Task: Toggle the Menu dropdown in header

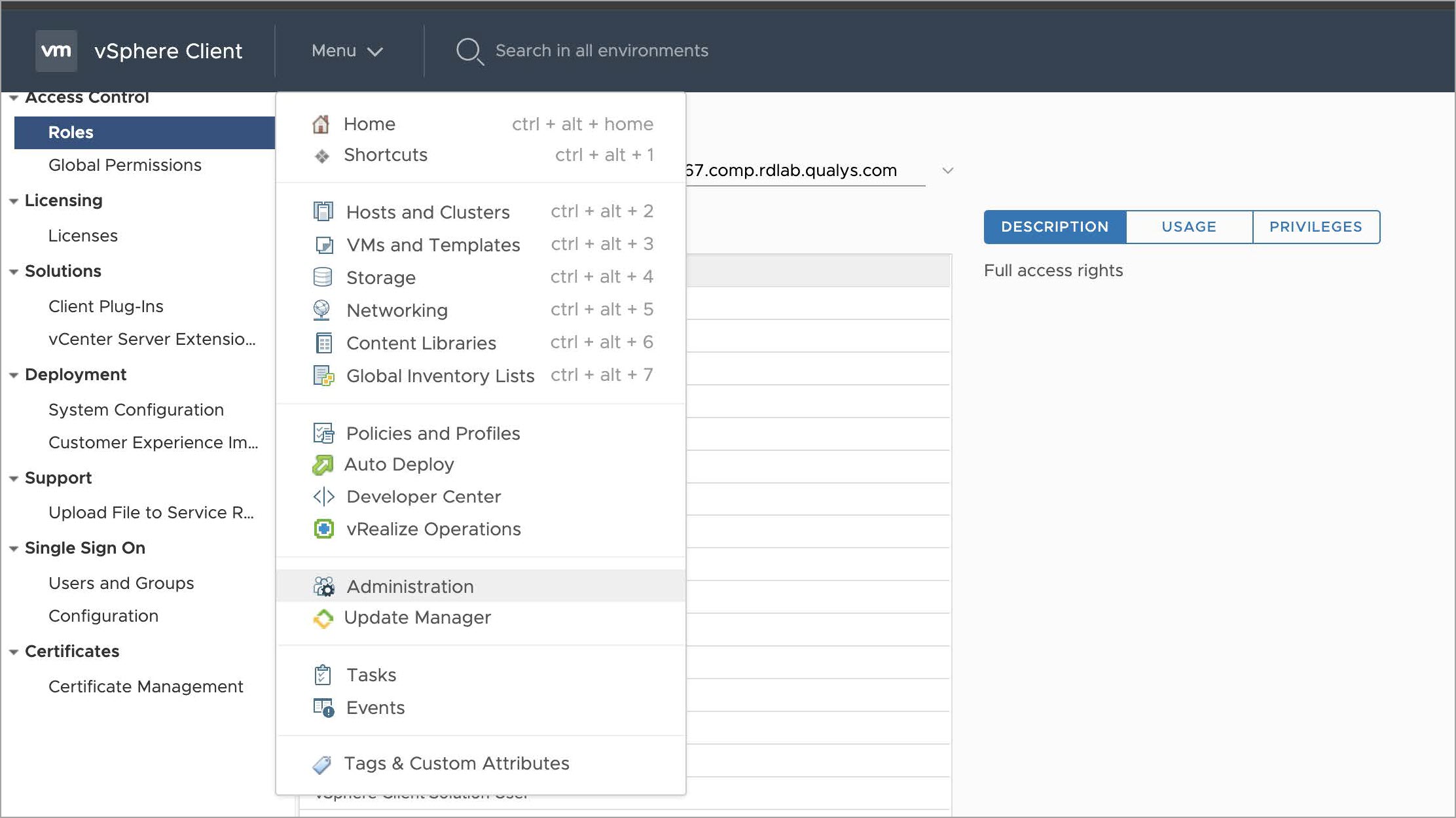Action: (x=347, y=50)
